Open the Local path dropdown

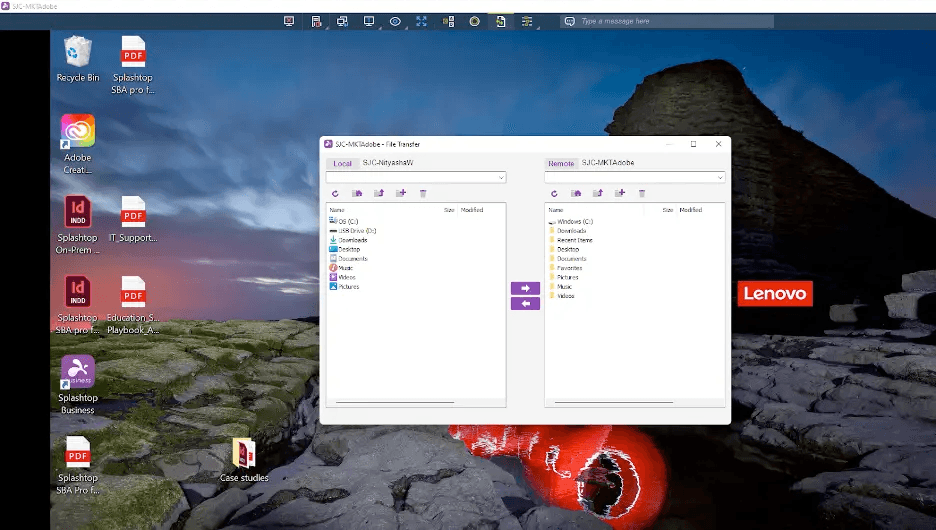pos(501,178)
